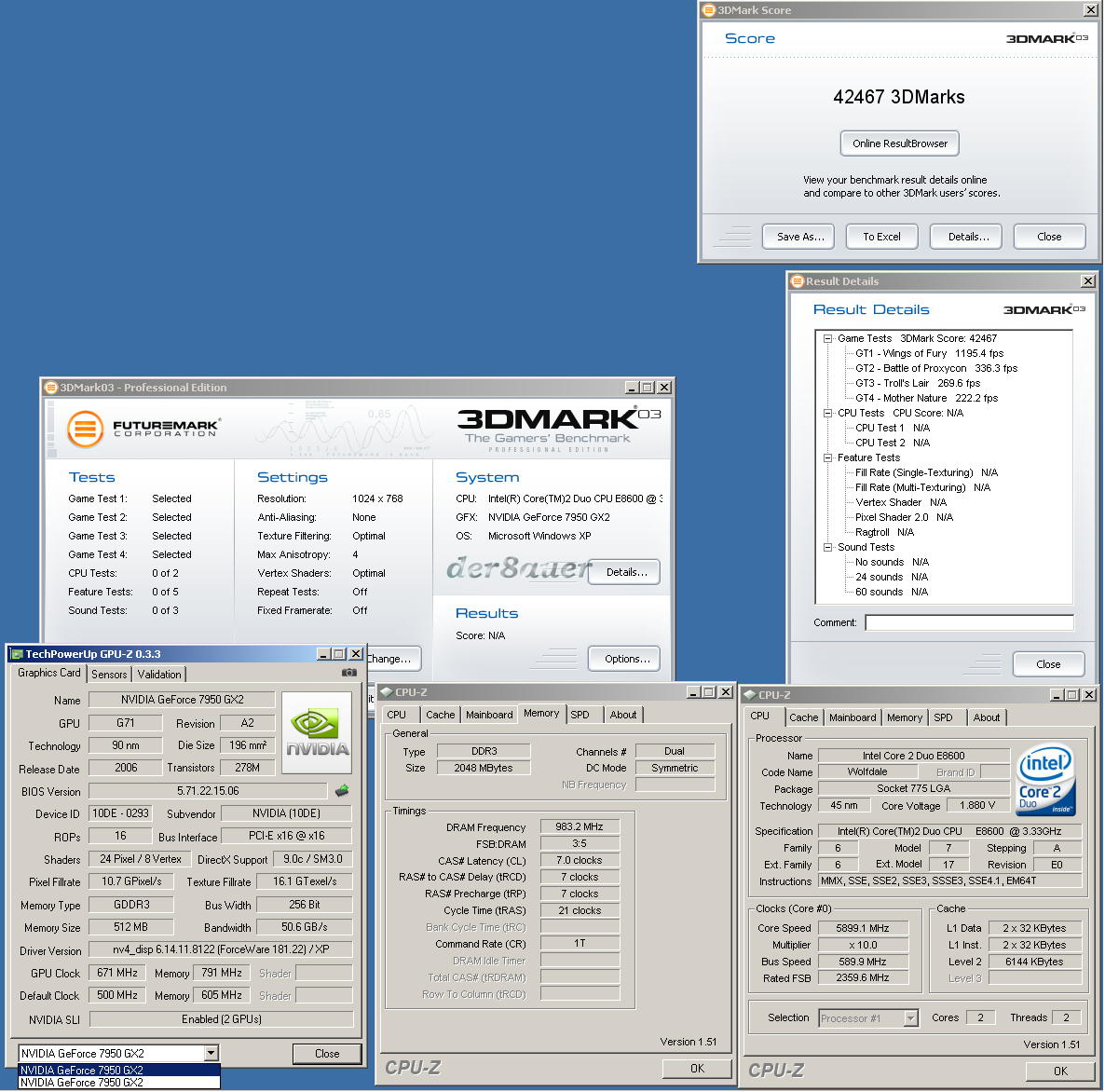Open About tab in right CPU-Z window
This screenshot has height=1092, width=1105.
click(987, 717)
